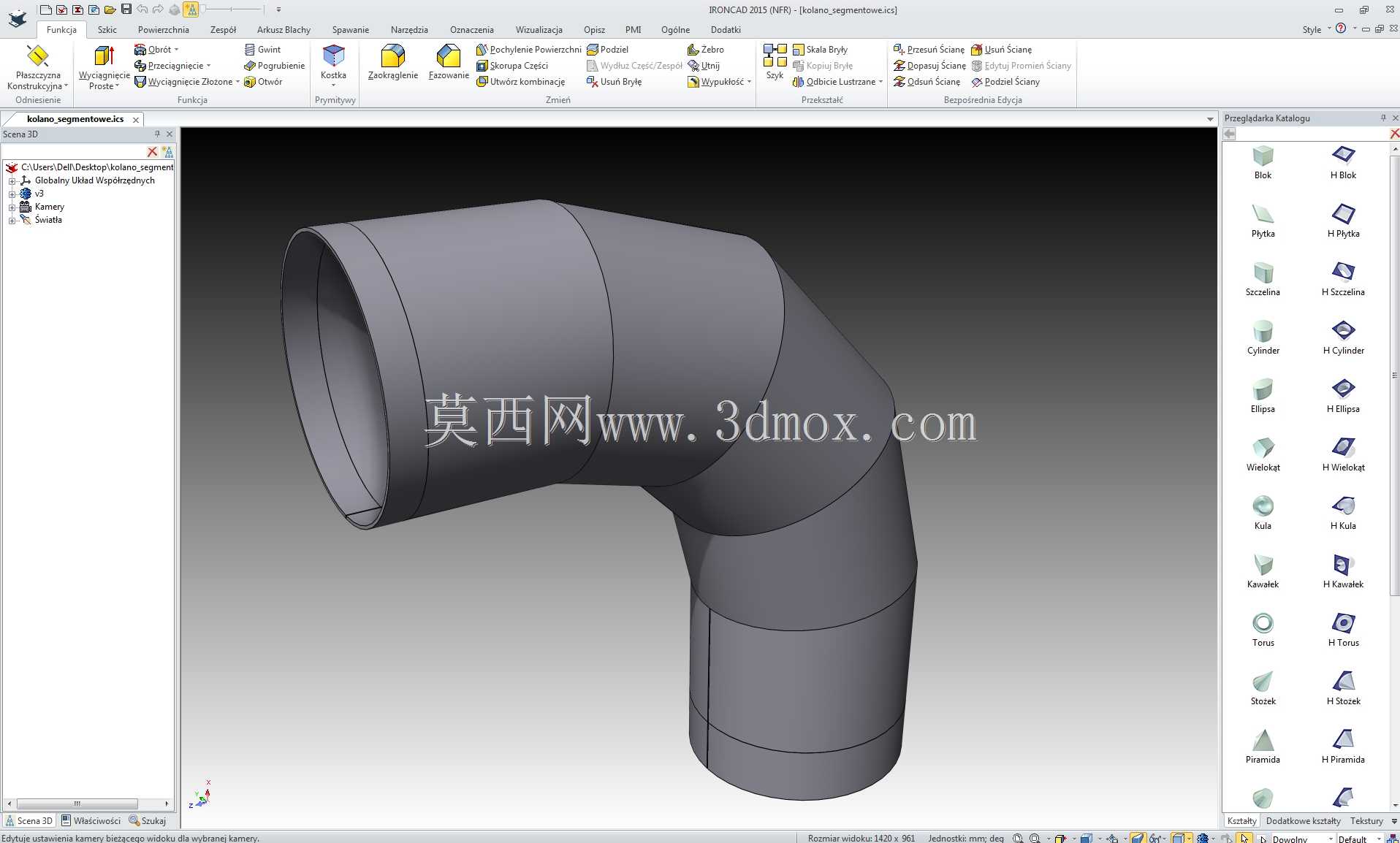Open the Tekstury catalog tab
This screenshot has height=843, width=1400.
[x=1366, y=820]
